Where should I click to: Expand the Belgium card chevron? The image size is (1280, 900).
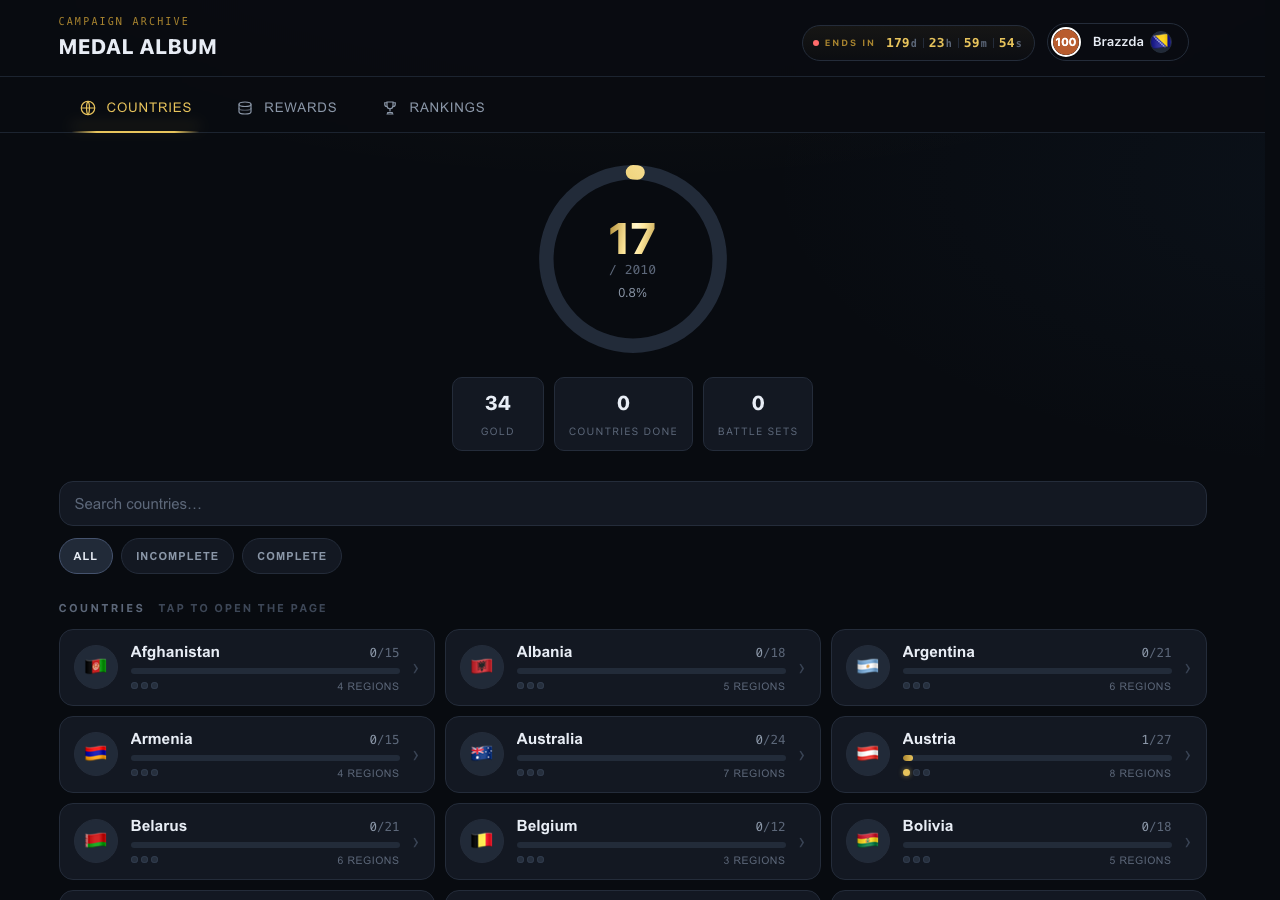point(802,842)
